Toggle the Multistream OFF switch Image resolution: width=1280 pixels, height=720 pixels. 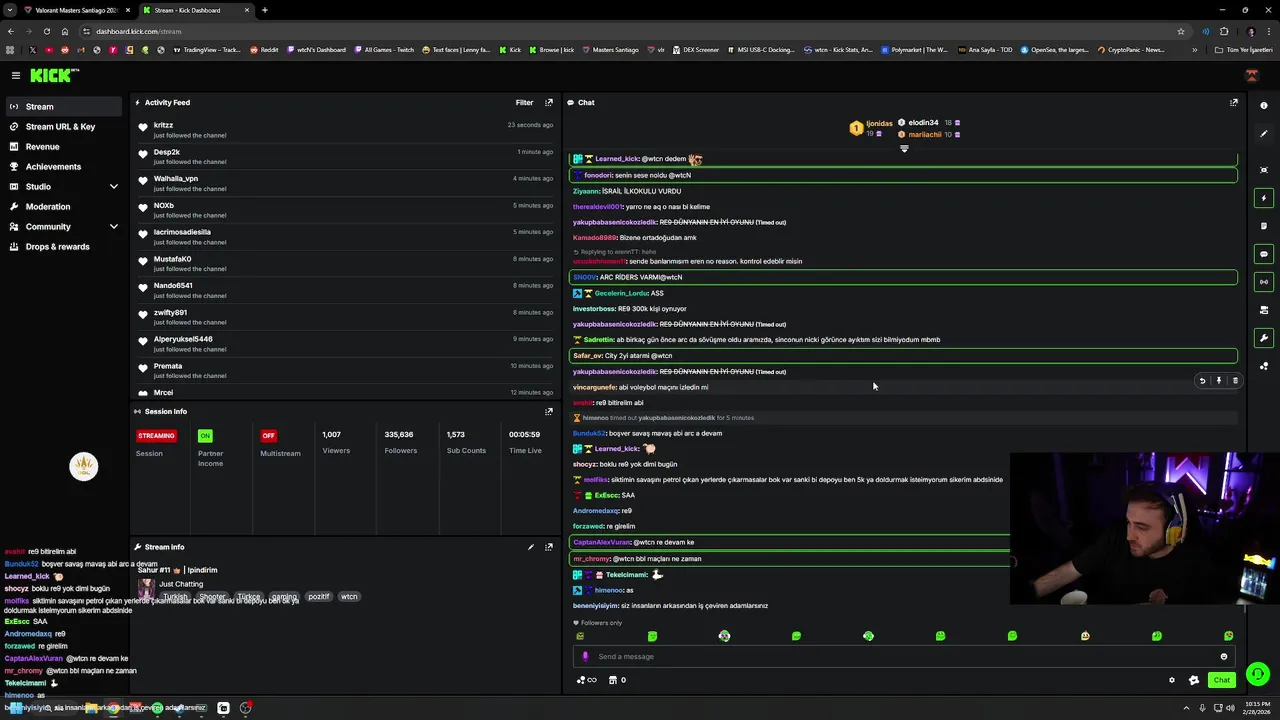pyautogui.click(x=268, y=436)
